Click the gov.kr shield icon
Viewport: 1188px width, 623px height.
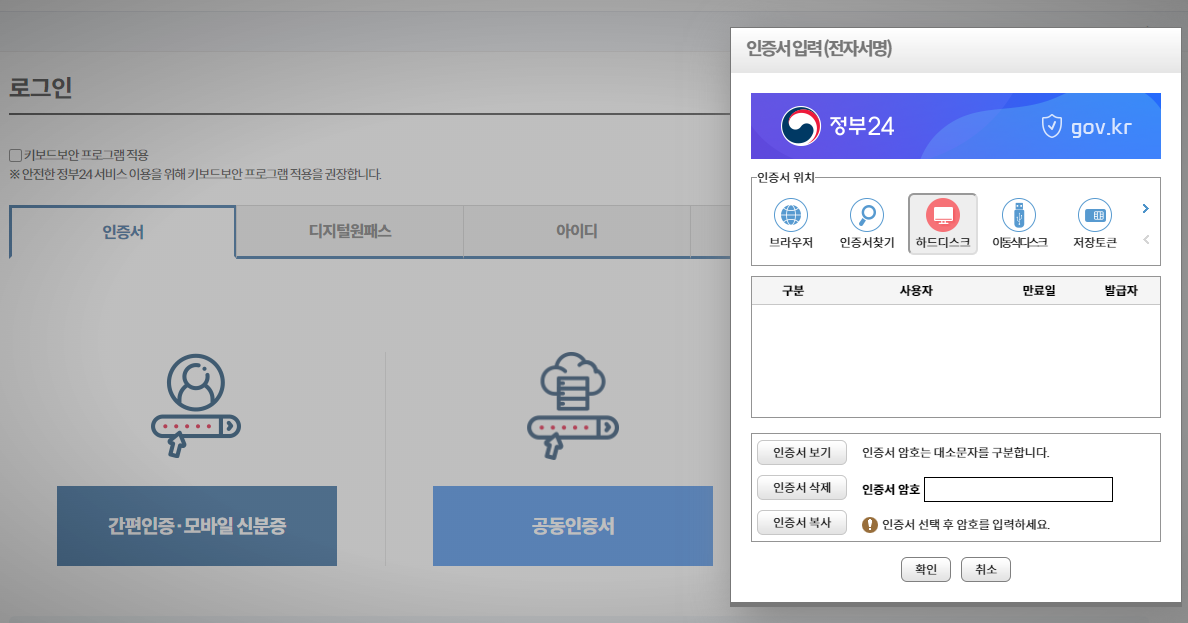pyautogui.click(x=1051, y=127)
